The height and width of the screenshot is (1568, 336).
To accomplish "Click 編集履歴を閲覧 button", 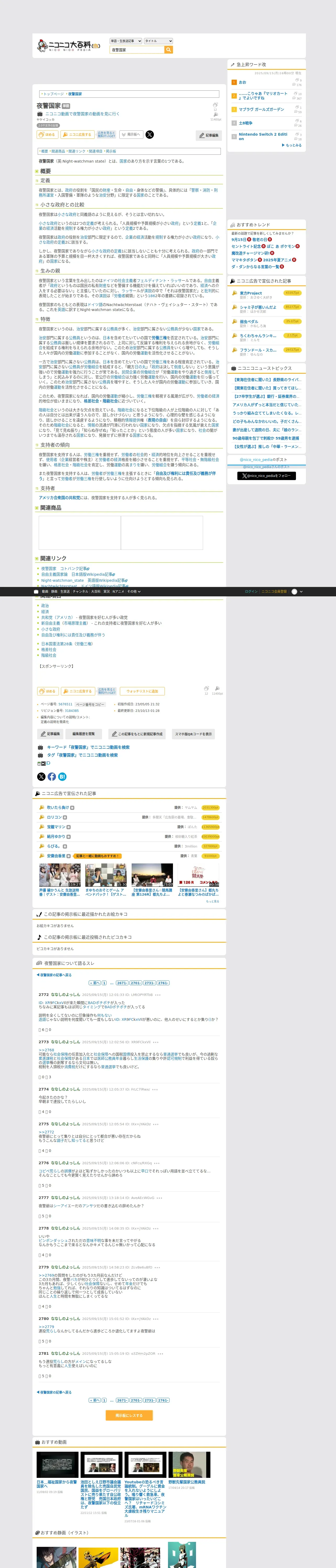I will coord(83,734).
